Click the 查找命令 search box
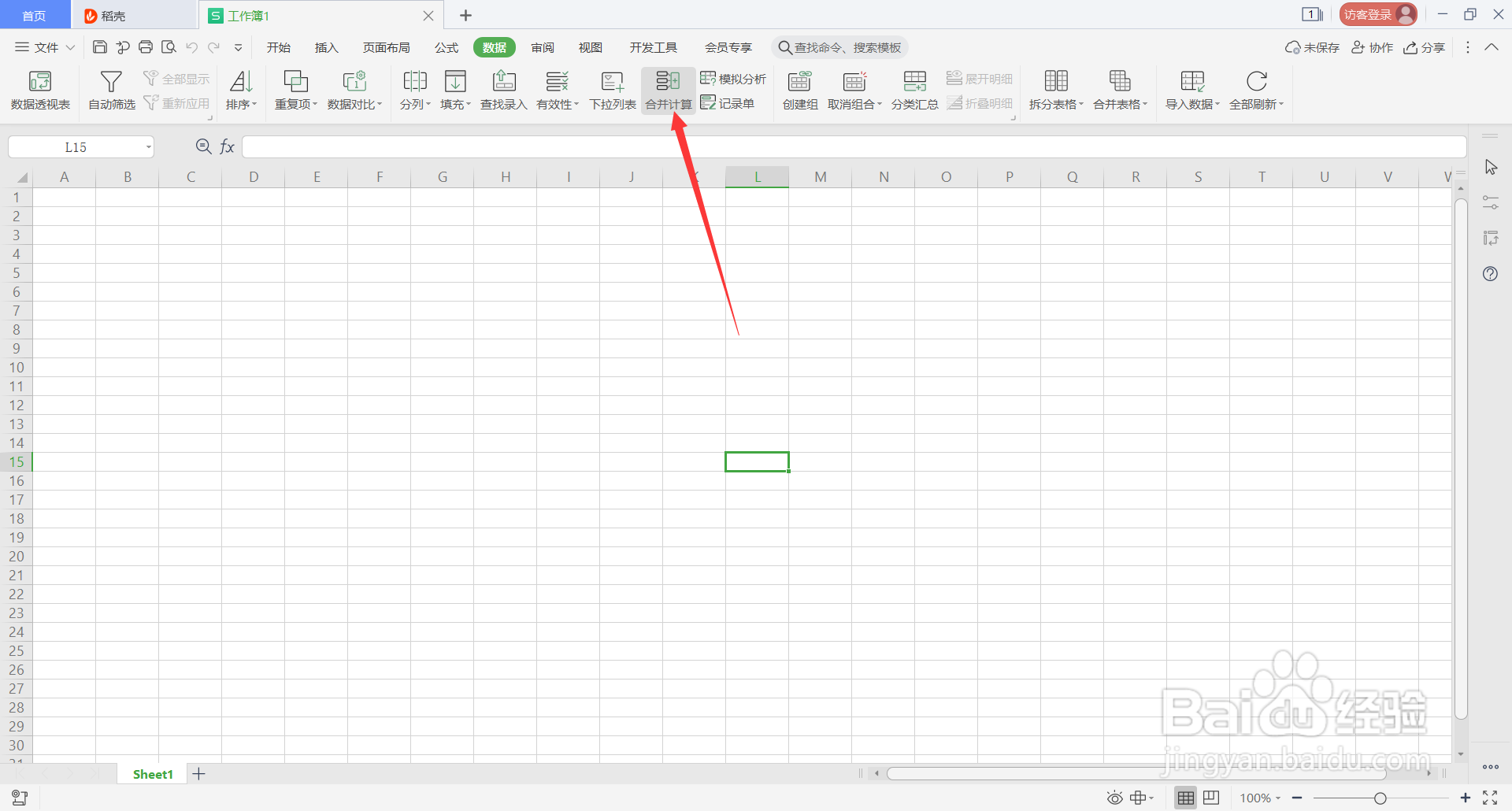 pos(839,47)
